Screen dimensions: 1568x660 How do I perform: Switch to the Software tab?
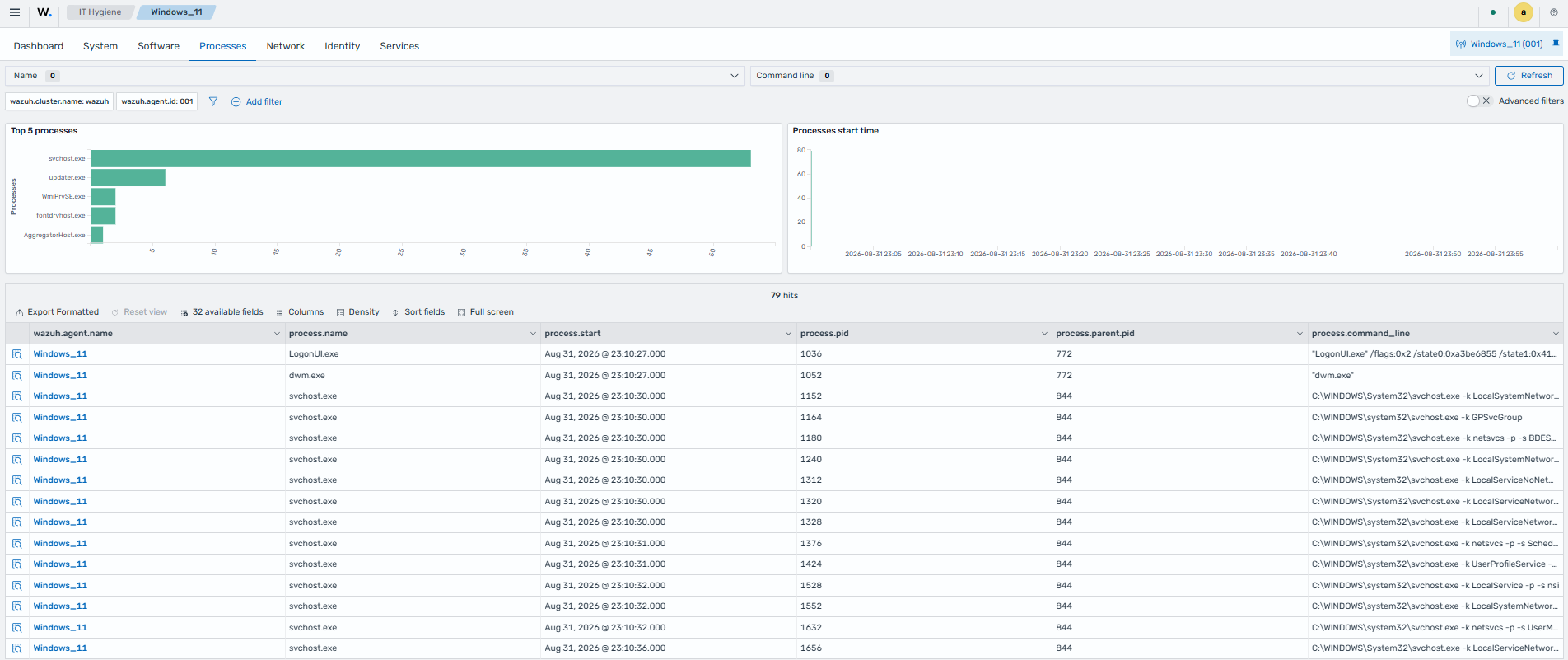[158, 46]
